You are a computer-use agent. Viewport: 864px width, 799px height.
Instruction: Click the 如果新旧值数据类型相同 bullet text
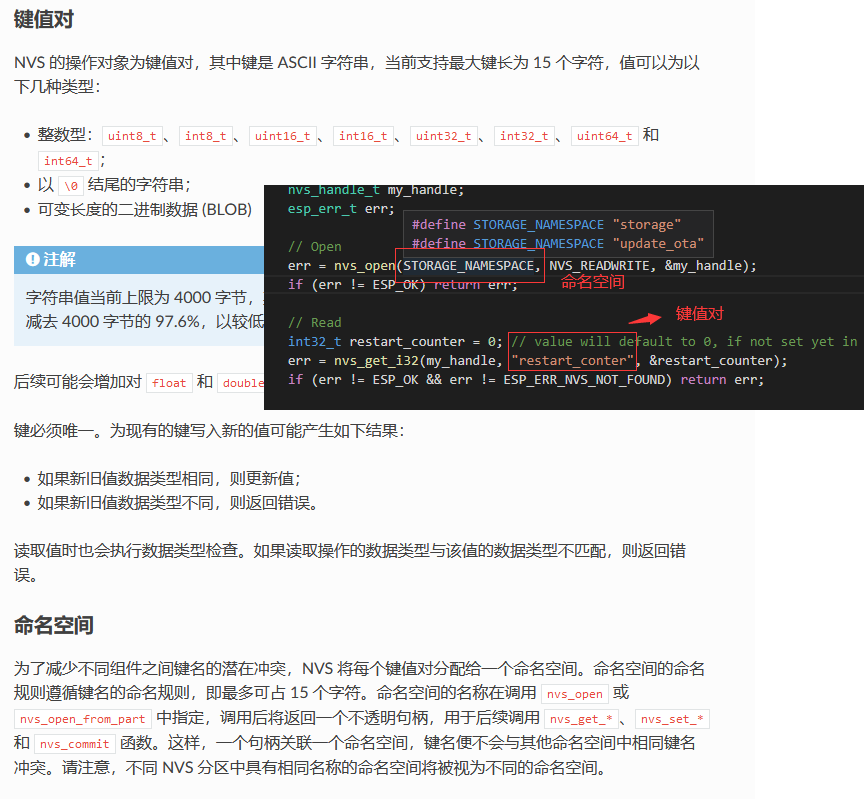click(x=169, y=478)
